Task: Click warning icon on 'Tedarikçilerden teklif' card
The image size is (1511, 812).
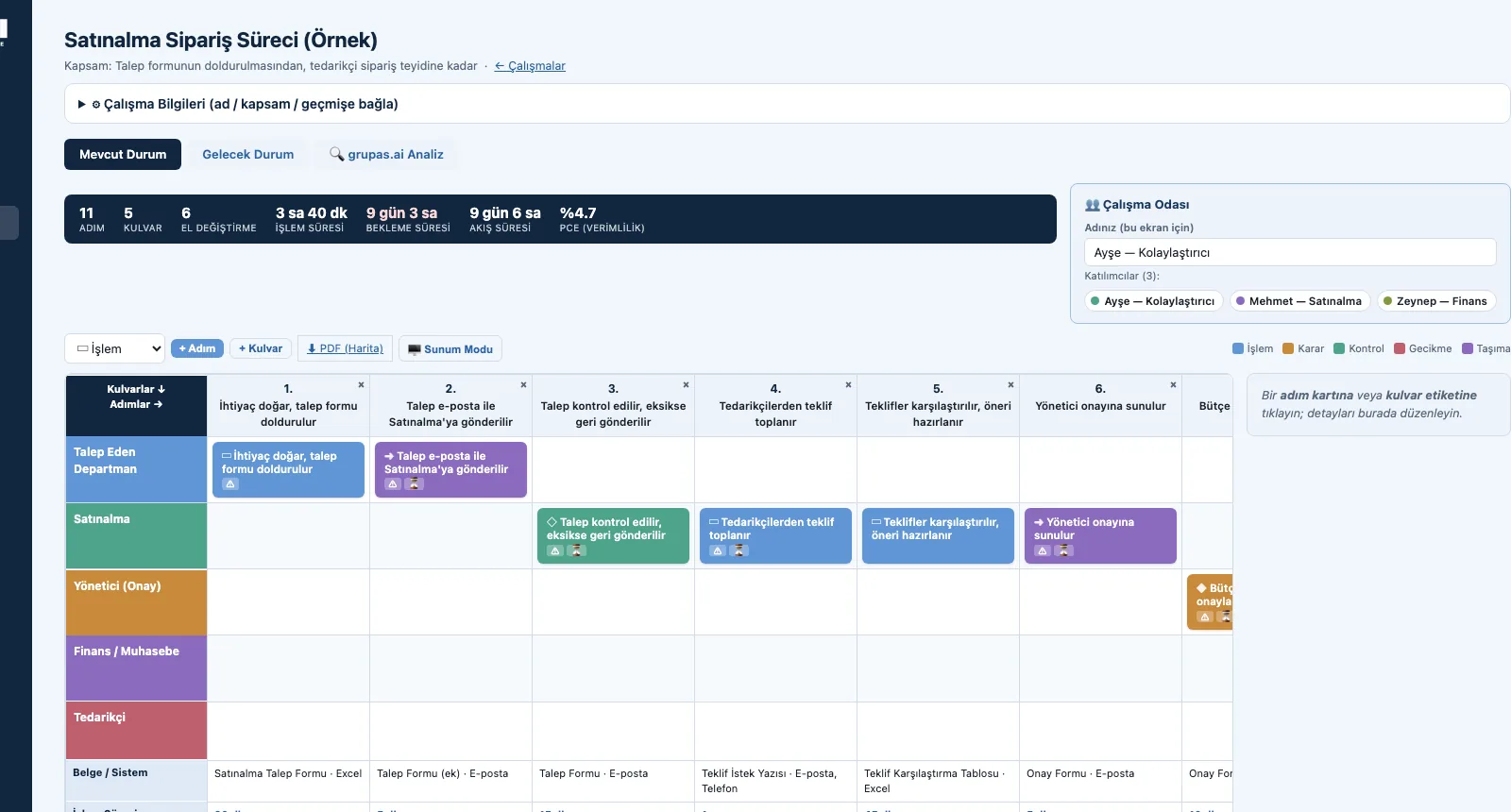Action: click(x=718, y=550)
